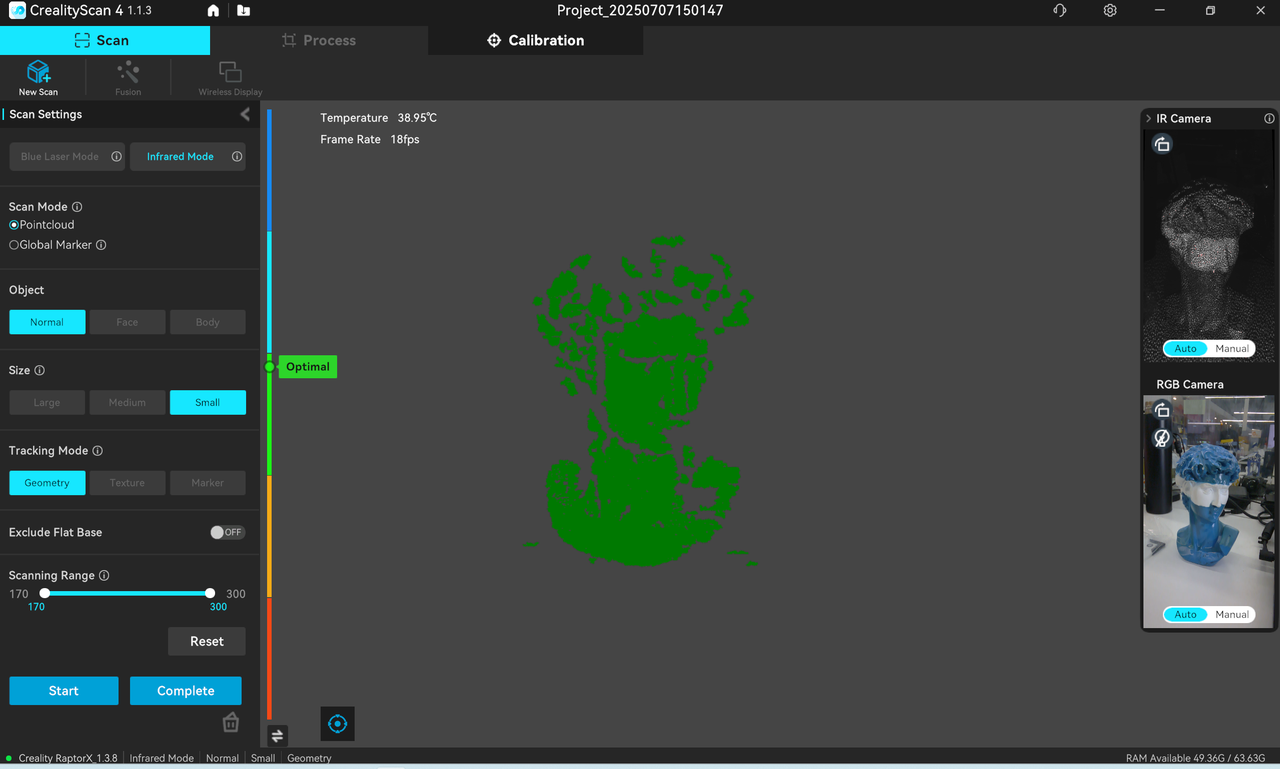Set size to Small
Viewport: 1280px width, 769px height.
pyautogui.click(x=208, y=402)
